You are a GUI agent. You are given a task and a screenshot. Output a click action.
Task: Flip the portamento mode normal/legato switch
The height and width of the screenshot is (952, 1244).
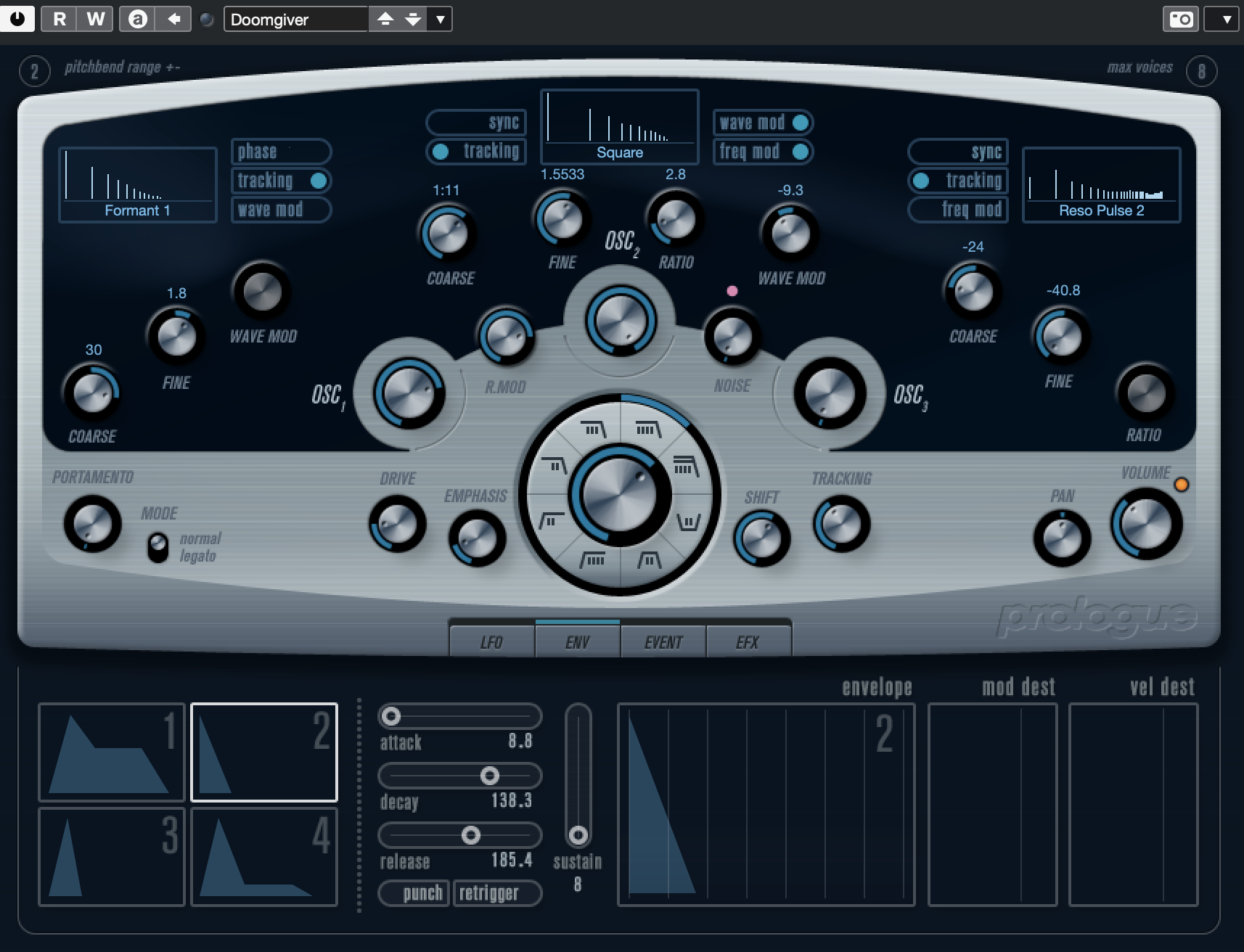[157, 548]
